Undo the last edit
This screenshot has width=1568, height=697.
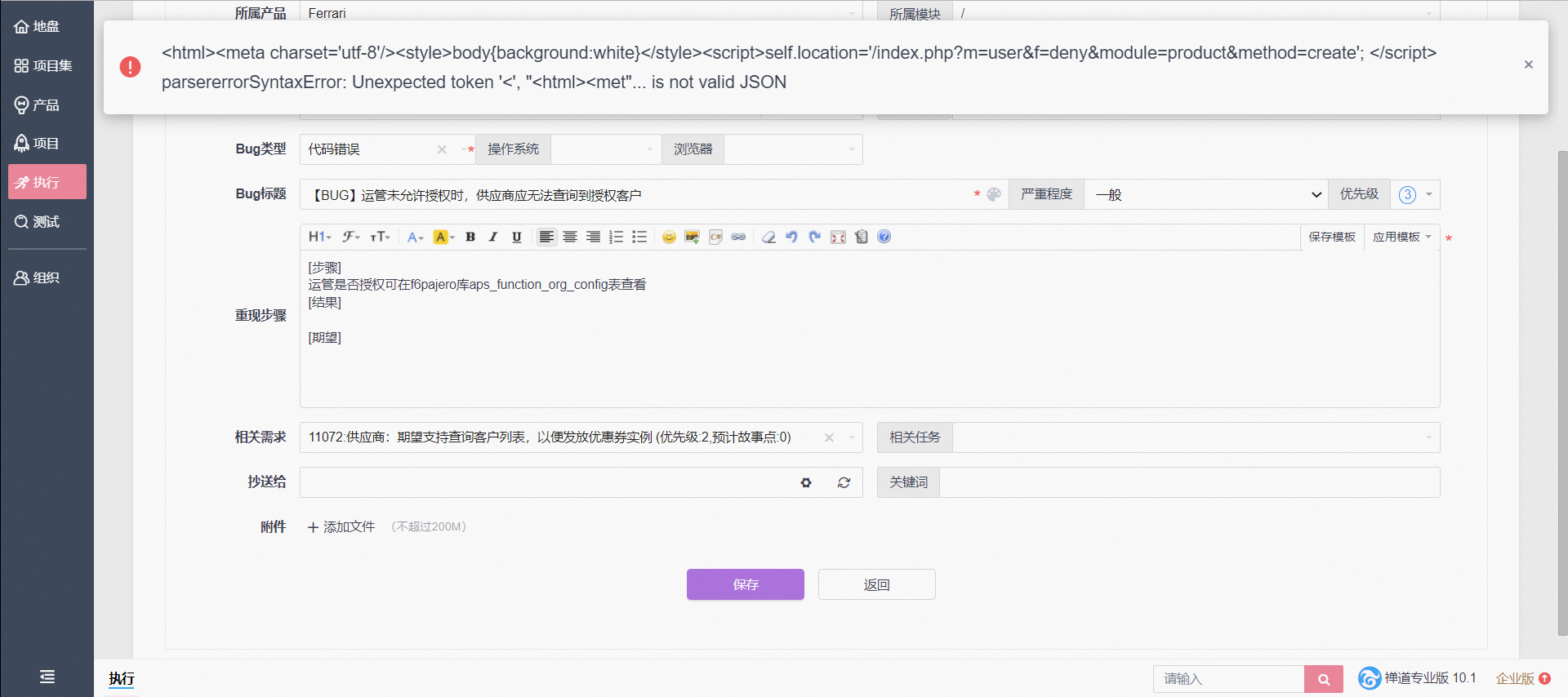coord(791,237)
